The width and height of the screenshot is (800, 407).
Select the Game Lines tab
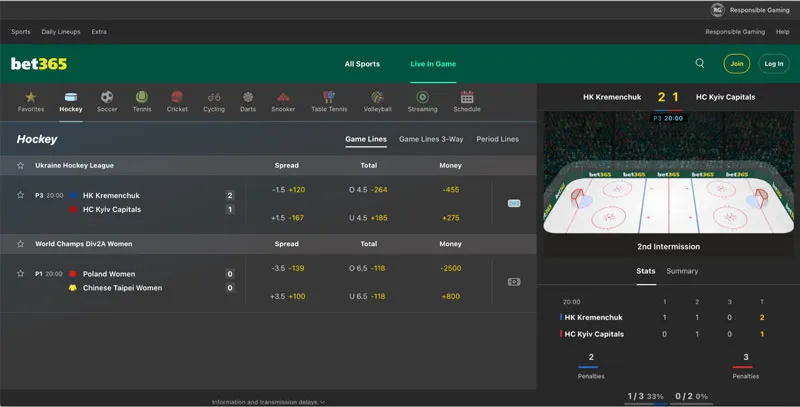pos(366,139)
